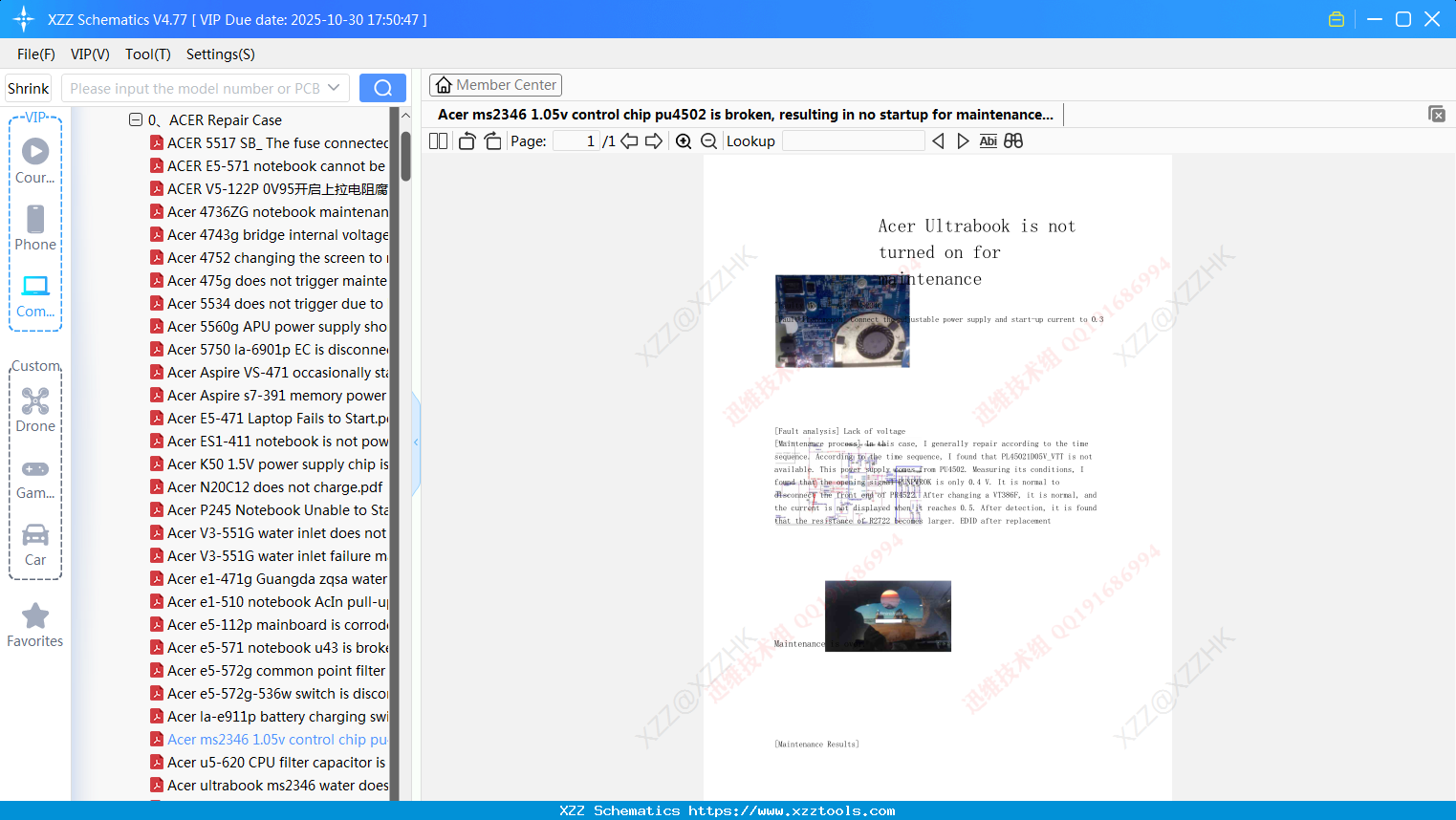
Task: Open the Car category
Action: [x=35, y=544]
